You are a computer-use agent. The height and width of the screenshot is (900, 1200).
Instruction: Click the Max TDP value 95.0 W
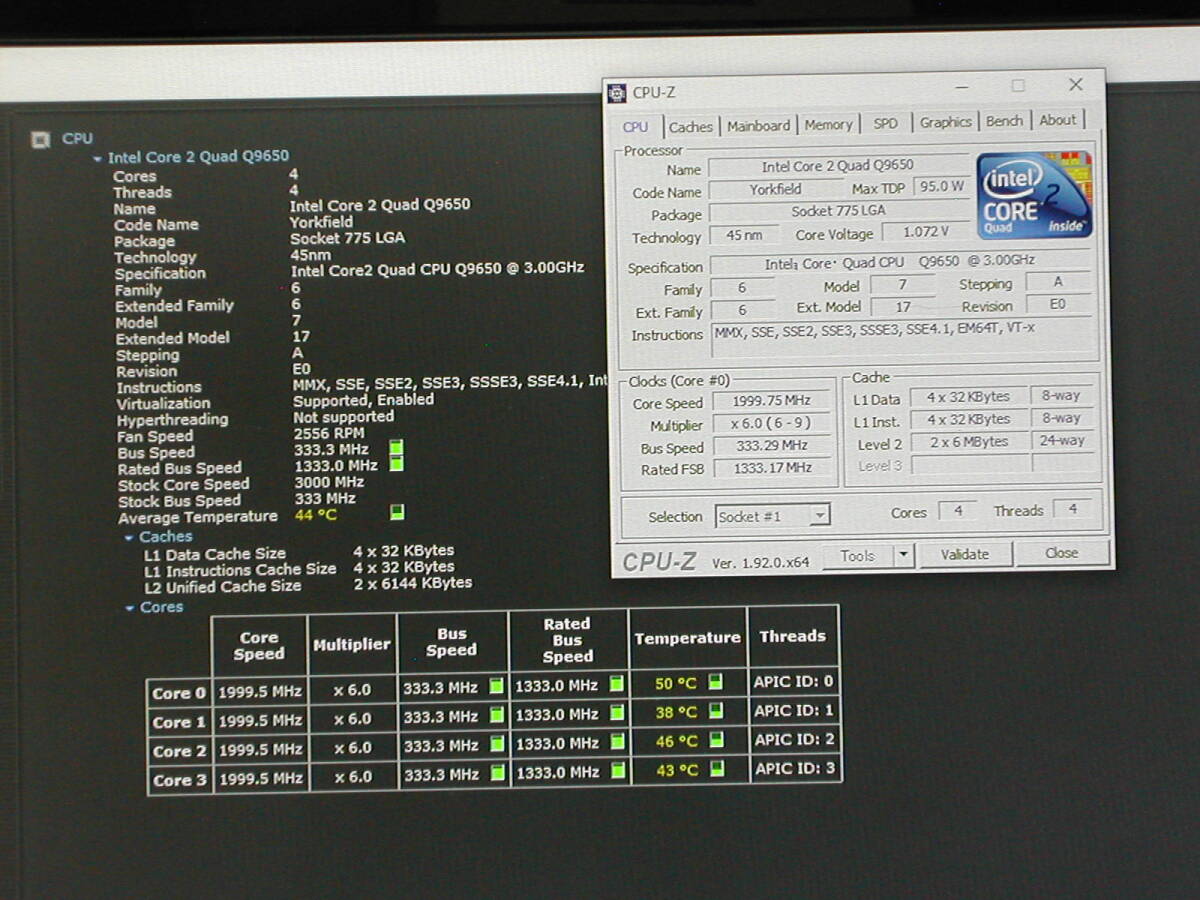[942, 187]
